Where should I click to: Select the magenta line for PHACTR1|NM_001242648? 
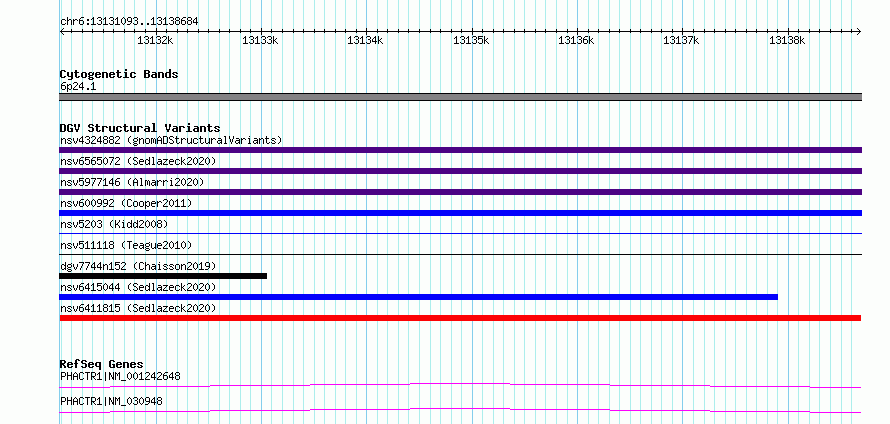click(x=460, y=385)
